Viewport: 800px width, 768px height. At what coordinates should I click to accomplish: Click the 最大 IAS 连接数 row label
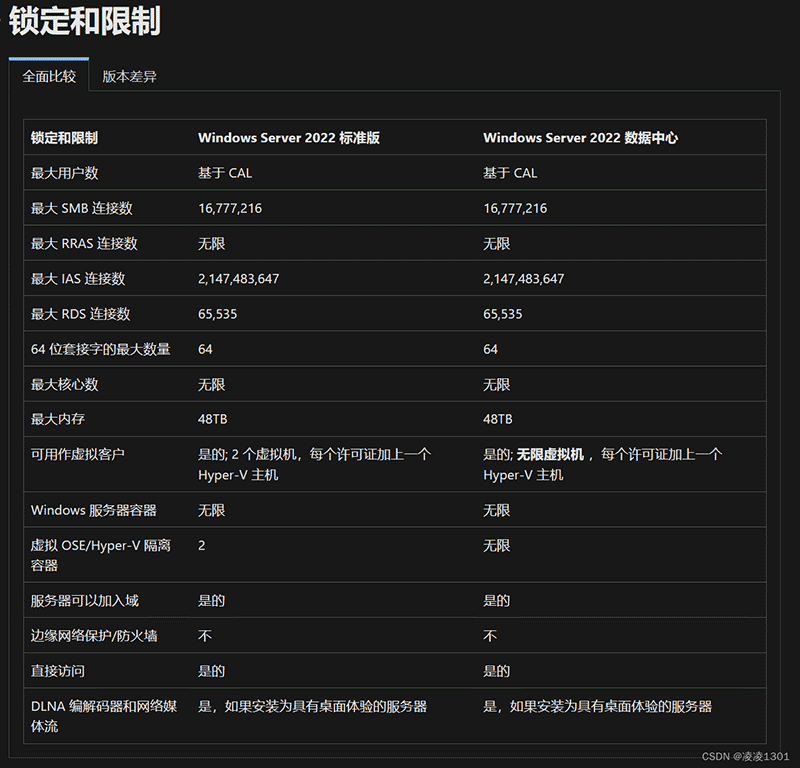point(78,279)
